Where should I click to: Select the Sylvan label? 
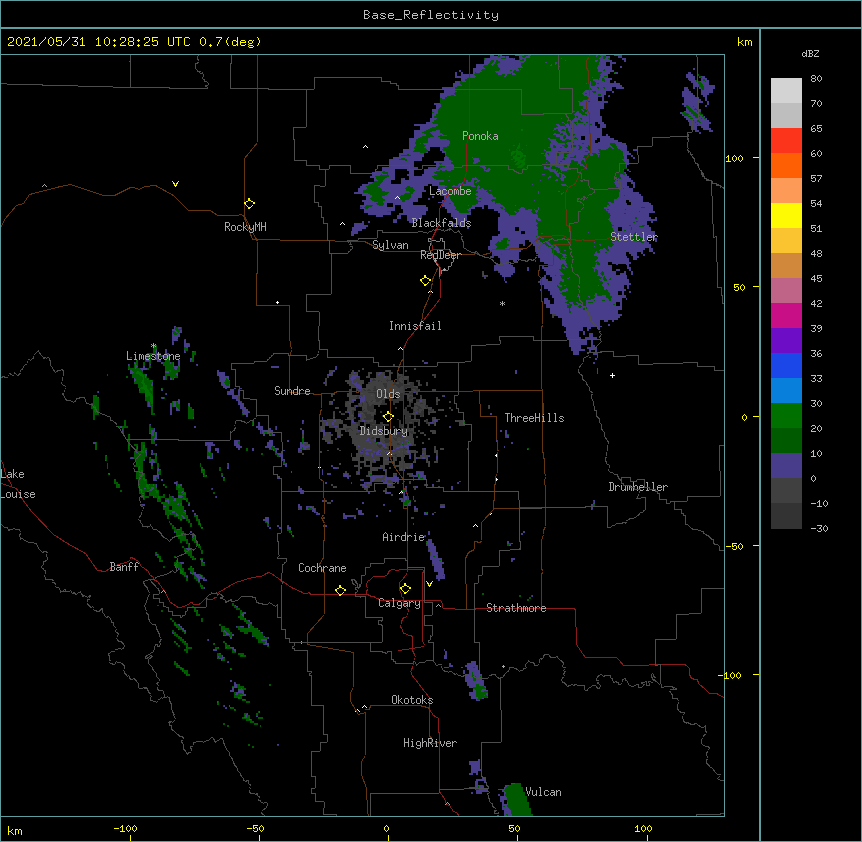point(390,245)
